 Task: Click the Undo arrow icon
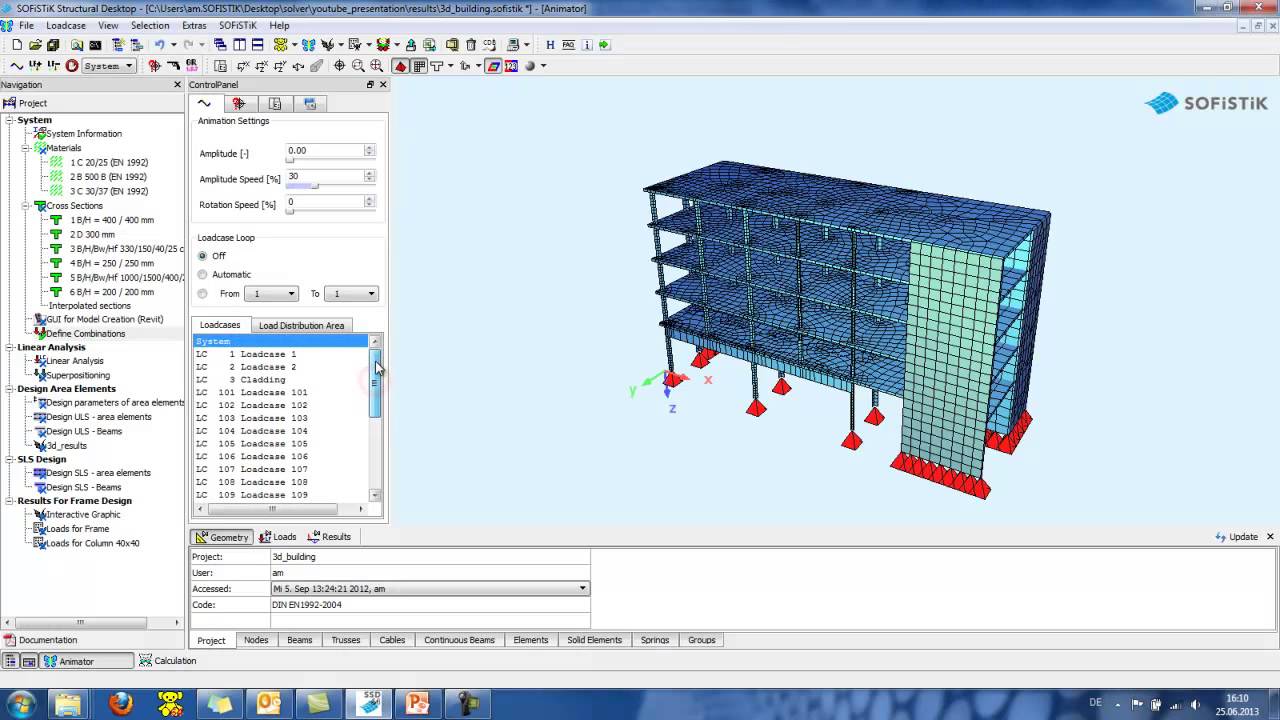tap(159, 45)
